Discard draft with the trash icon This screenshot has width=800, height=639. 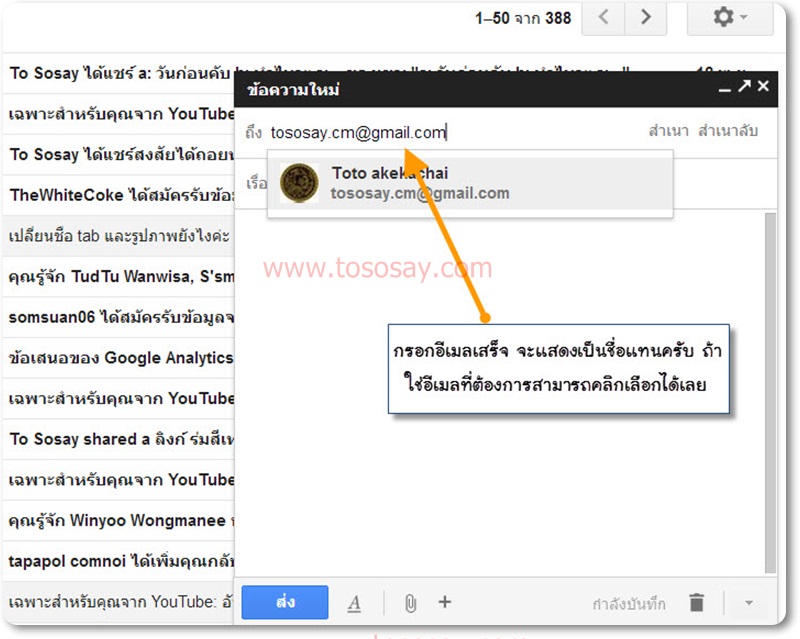tap(697, 603)
